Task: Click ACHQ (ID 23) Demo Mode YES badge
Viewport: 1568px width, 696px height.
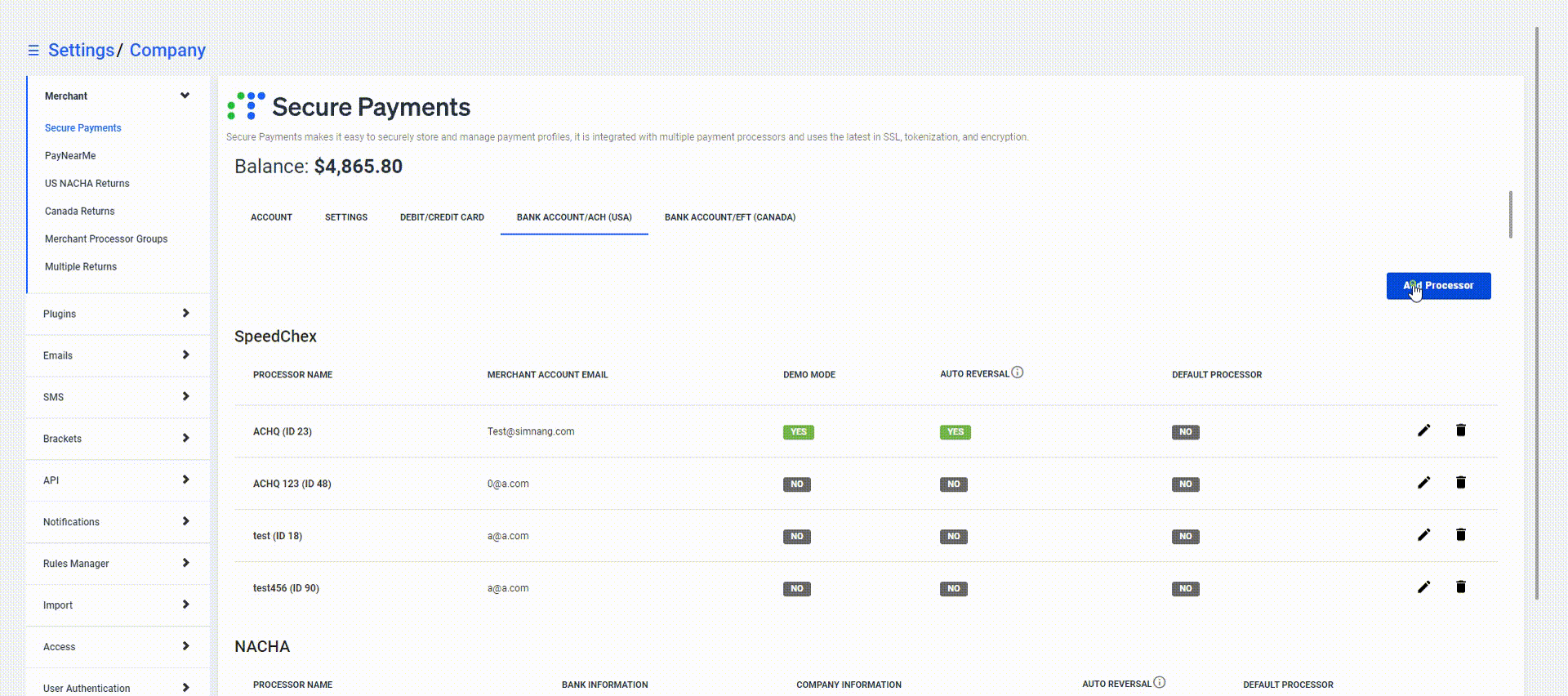Action: point(798,432)
